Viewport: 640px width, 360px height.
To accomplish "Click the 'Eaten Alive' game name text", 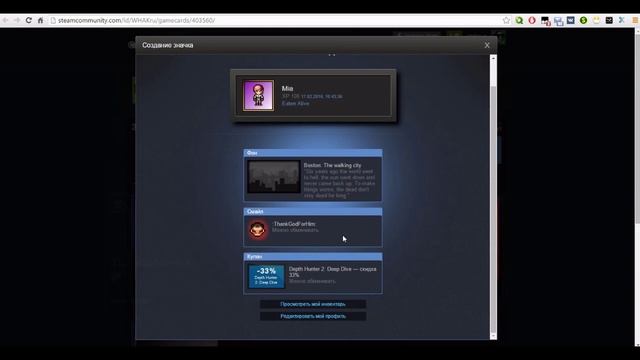I will tap(296, 104).
